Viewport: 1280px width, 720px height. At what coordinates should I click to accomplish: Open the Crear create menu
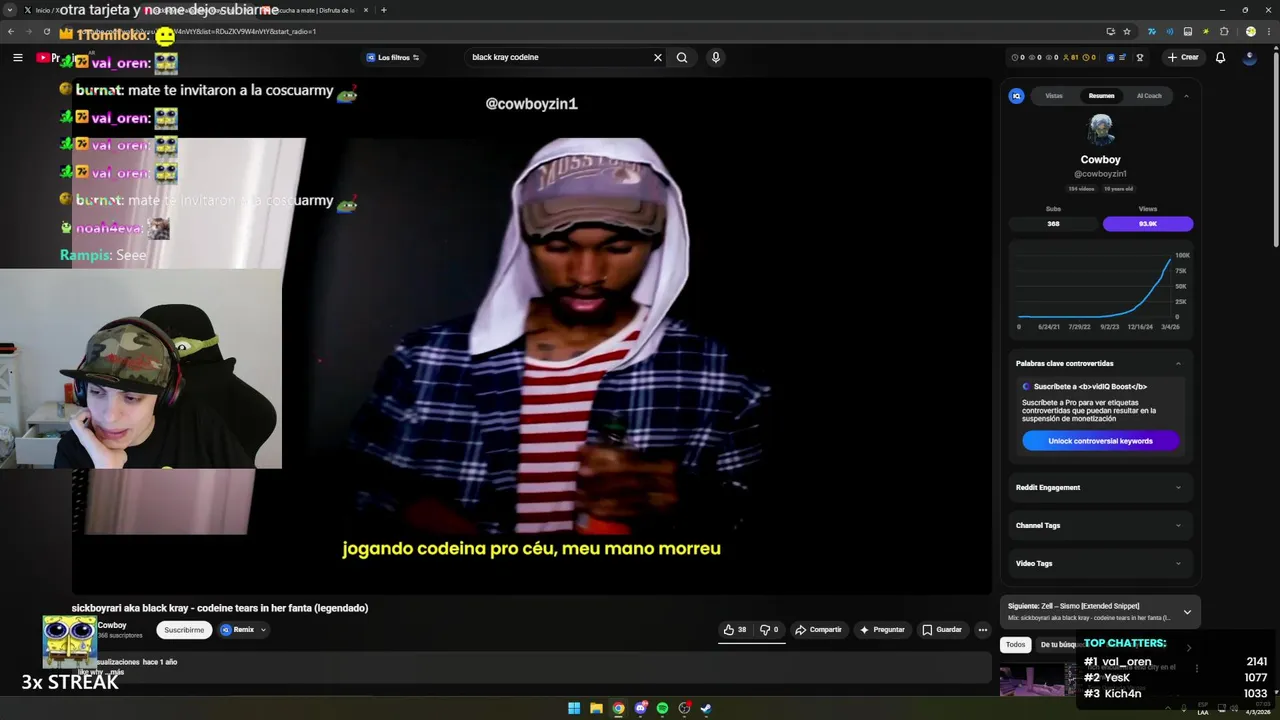pos(1183,57)
